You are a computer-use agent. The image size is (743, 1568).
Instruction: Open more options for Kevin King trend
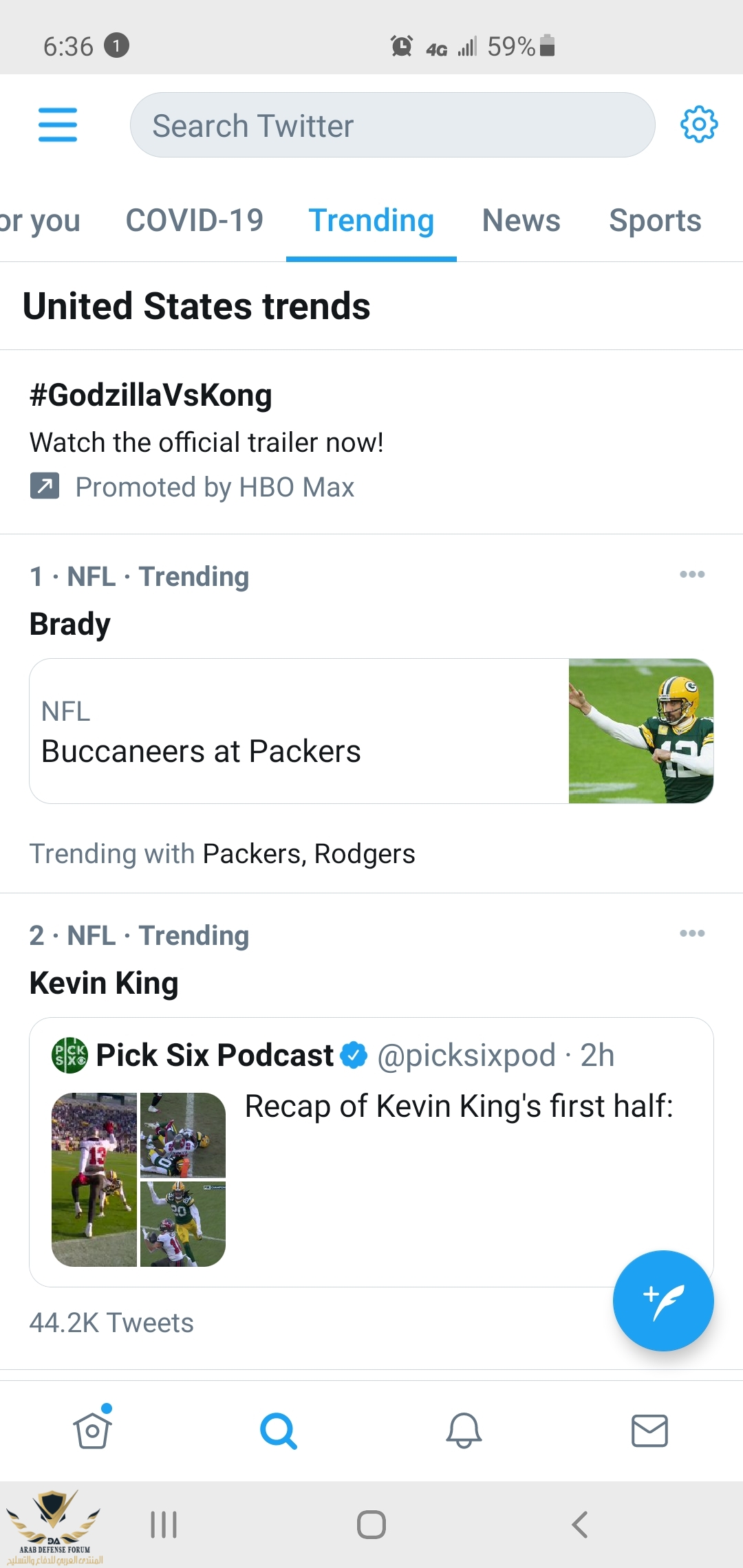691,933
